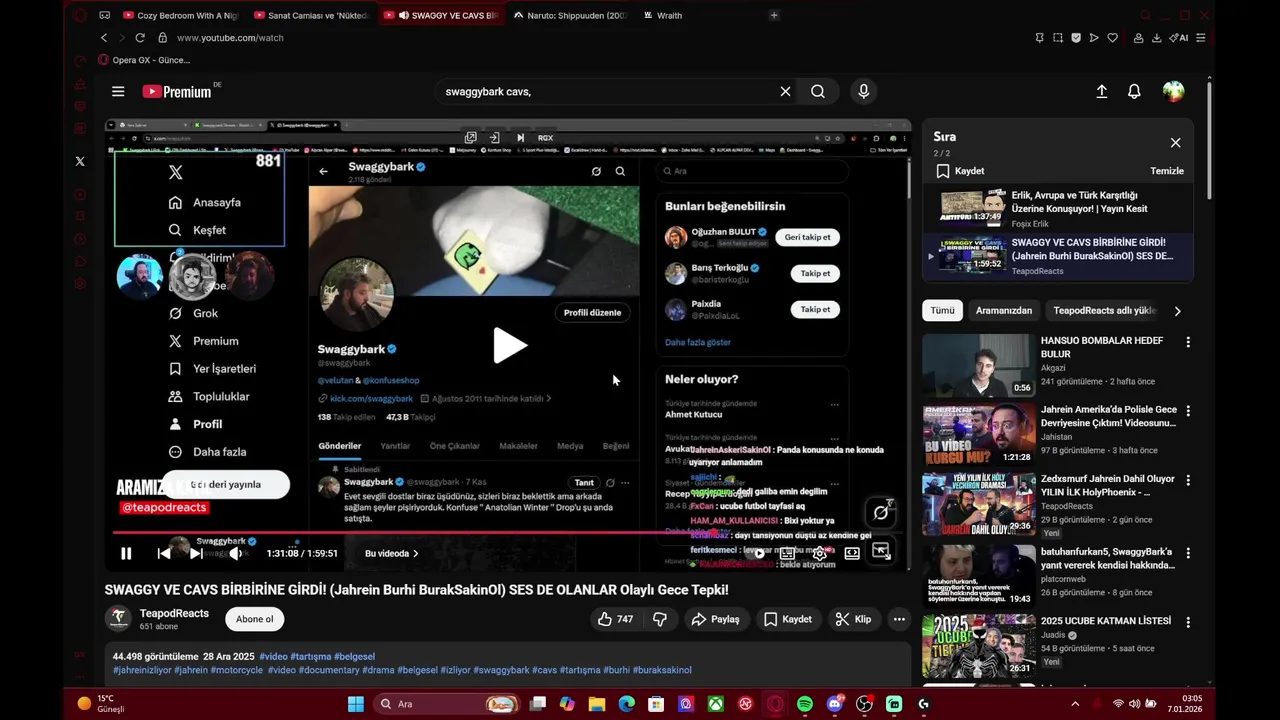Select the Tümü filter chip
The width and height of the screenshot is (1280, 720).
coord(942,310)
